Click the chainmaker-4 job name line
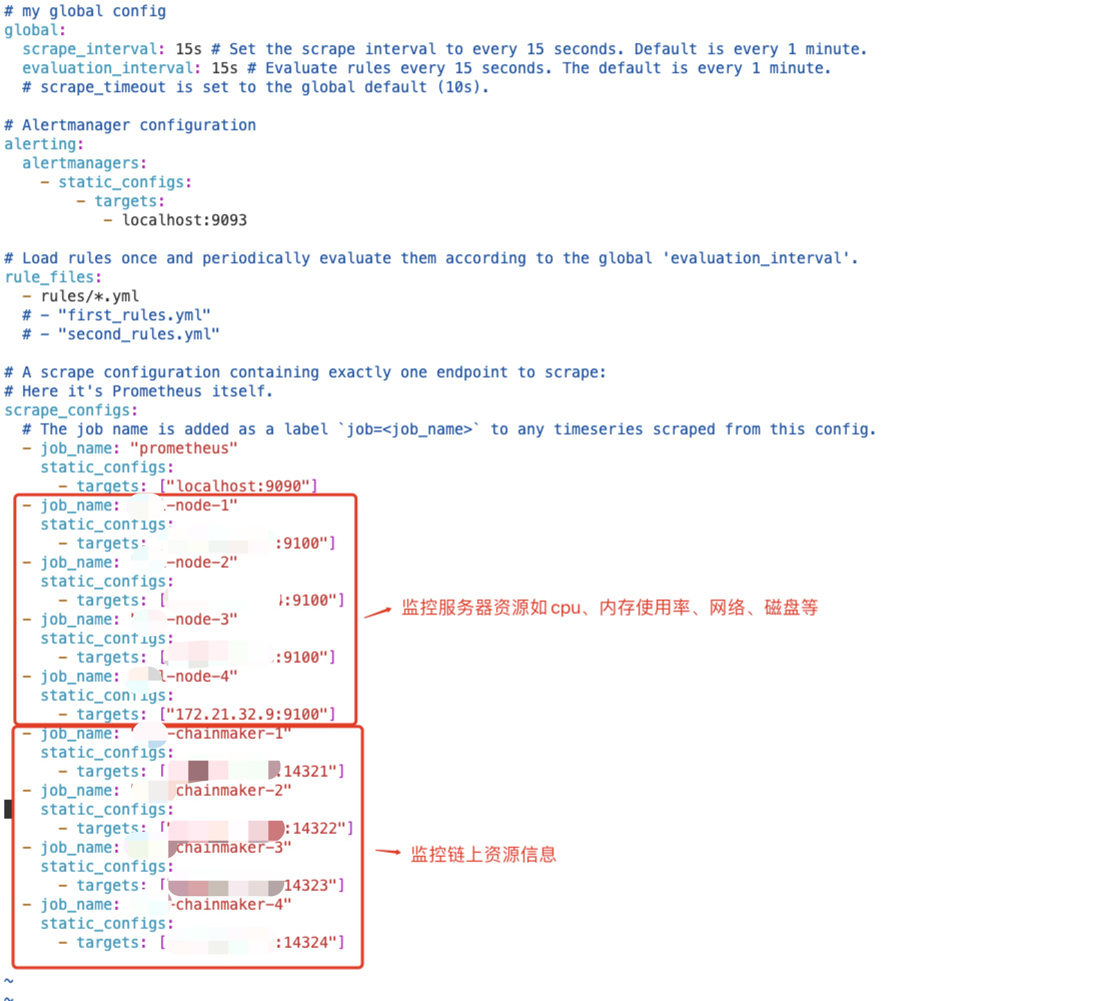Viewport: 1098px width, 1001px height. (165, 904)
